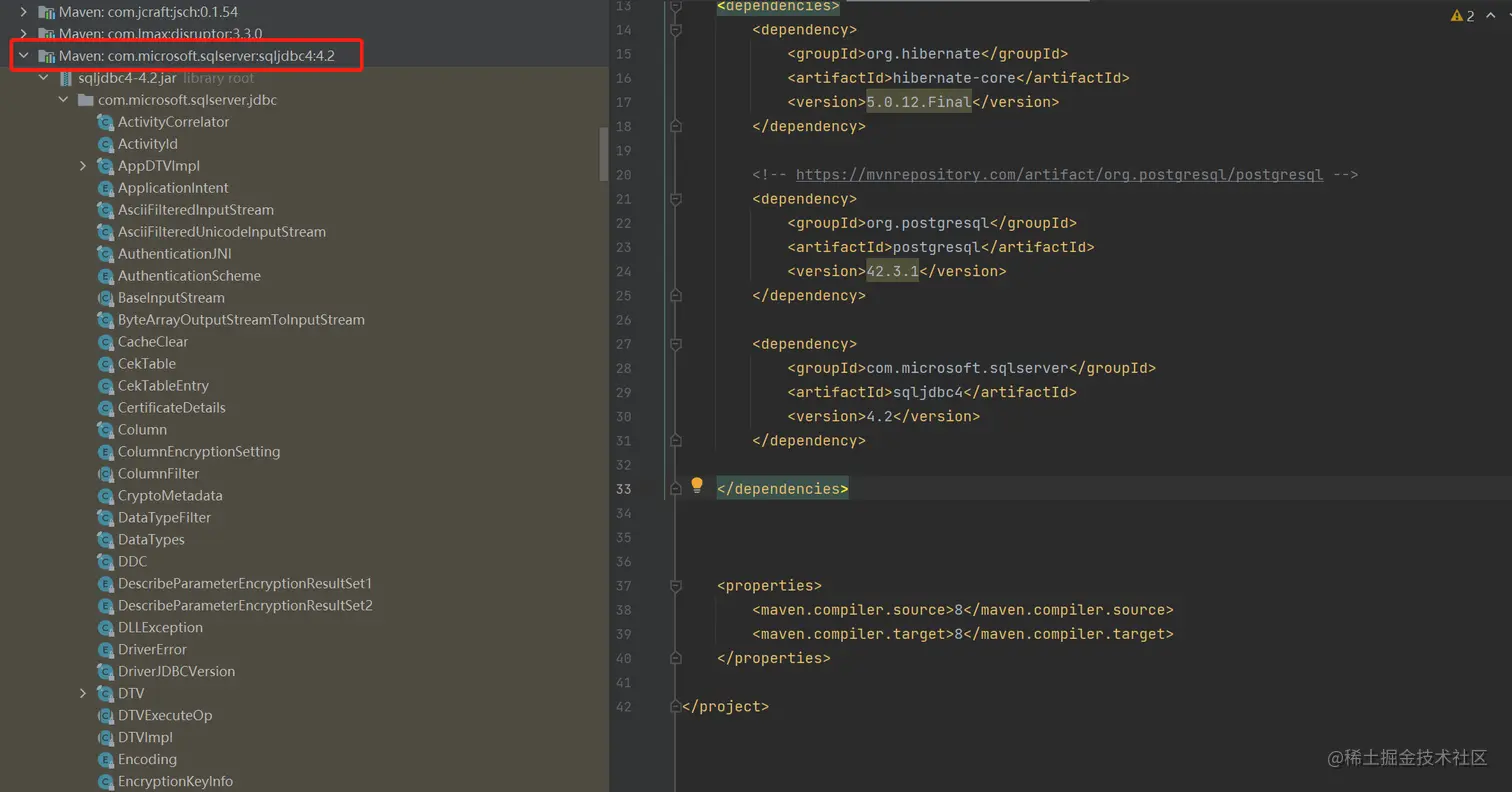Click the 5.0.12.Final version value
The width and height of the screenshot is (1512, 792).
919,102
